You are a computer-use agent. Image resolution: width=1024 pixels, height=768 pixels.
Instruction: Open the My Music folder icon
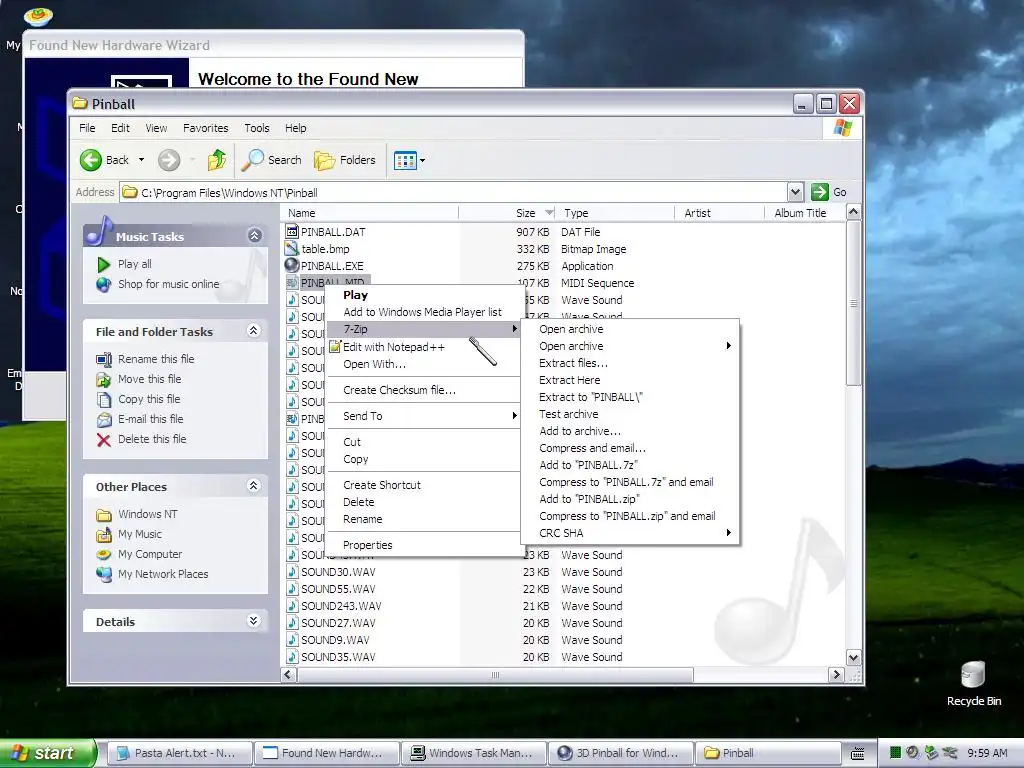coord(103,535)
